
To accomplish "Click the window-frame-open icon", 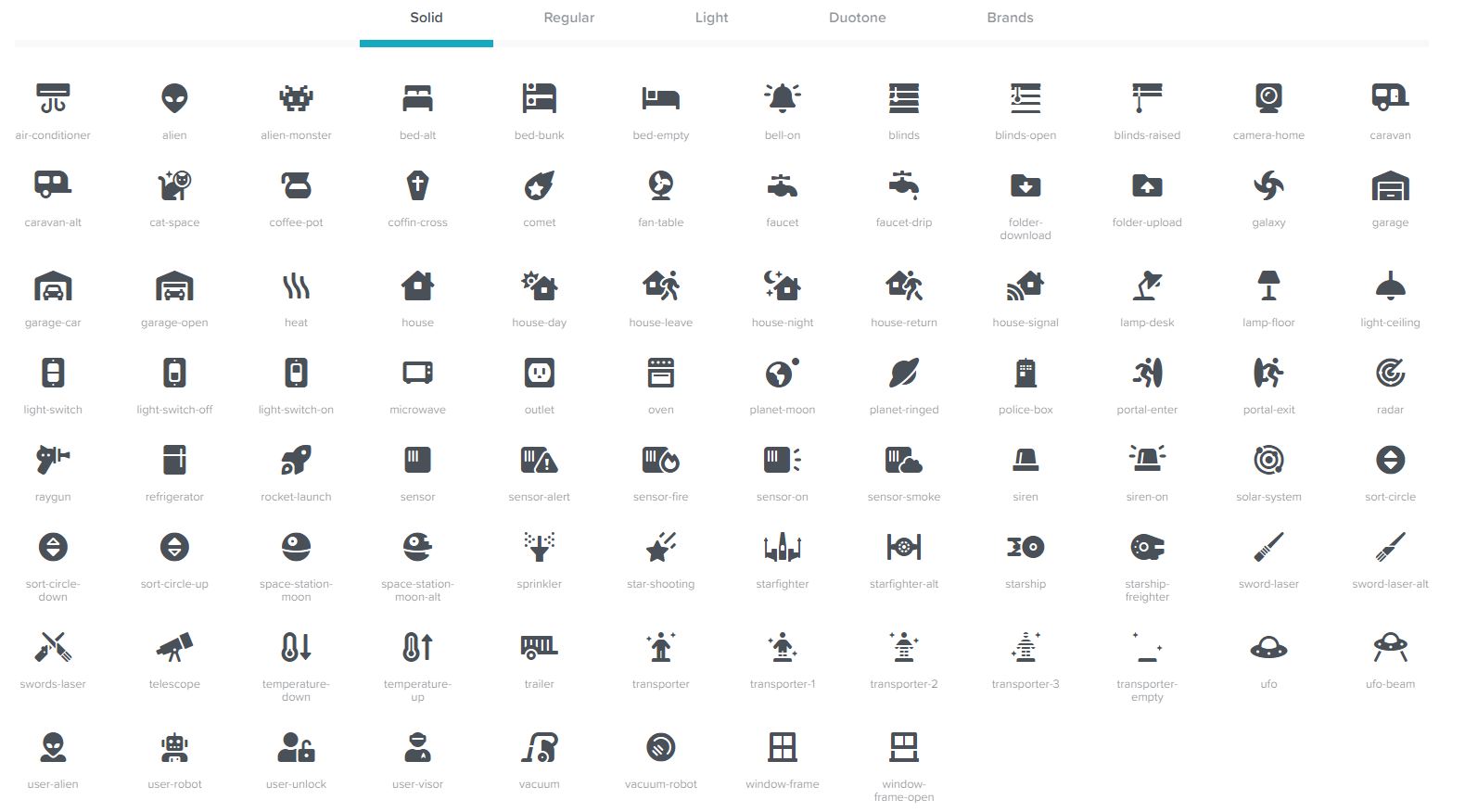I will click(904, 747).
